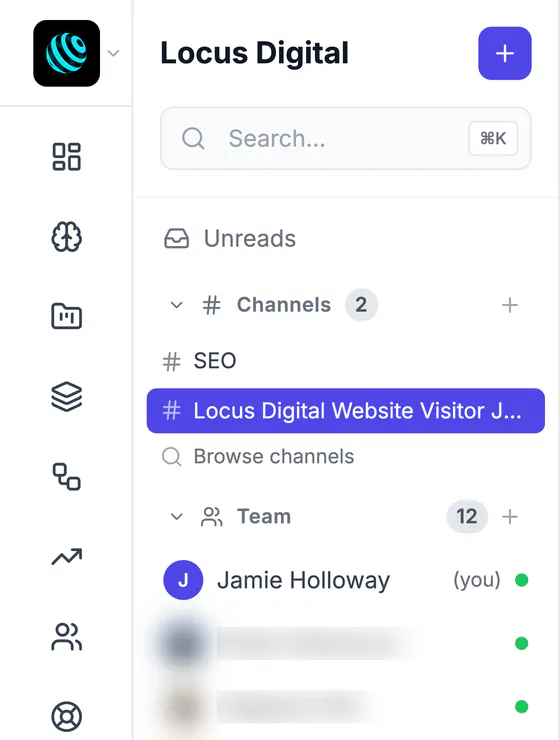Click the Channels count badge 2
Screen dimensions: 560x740
coord(361,305)
